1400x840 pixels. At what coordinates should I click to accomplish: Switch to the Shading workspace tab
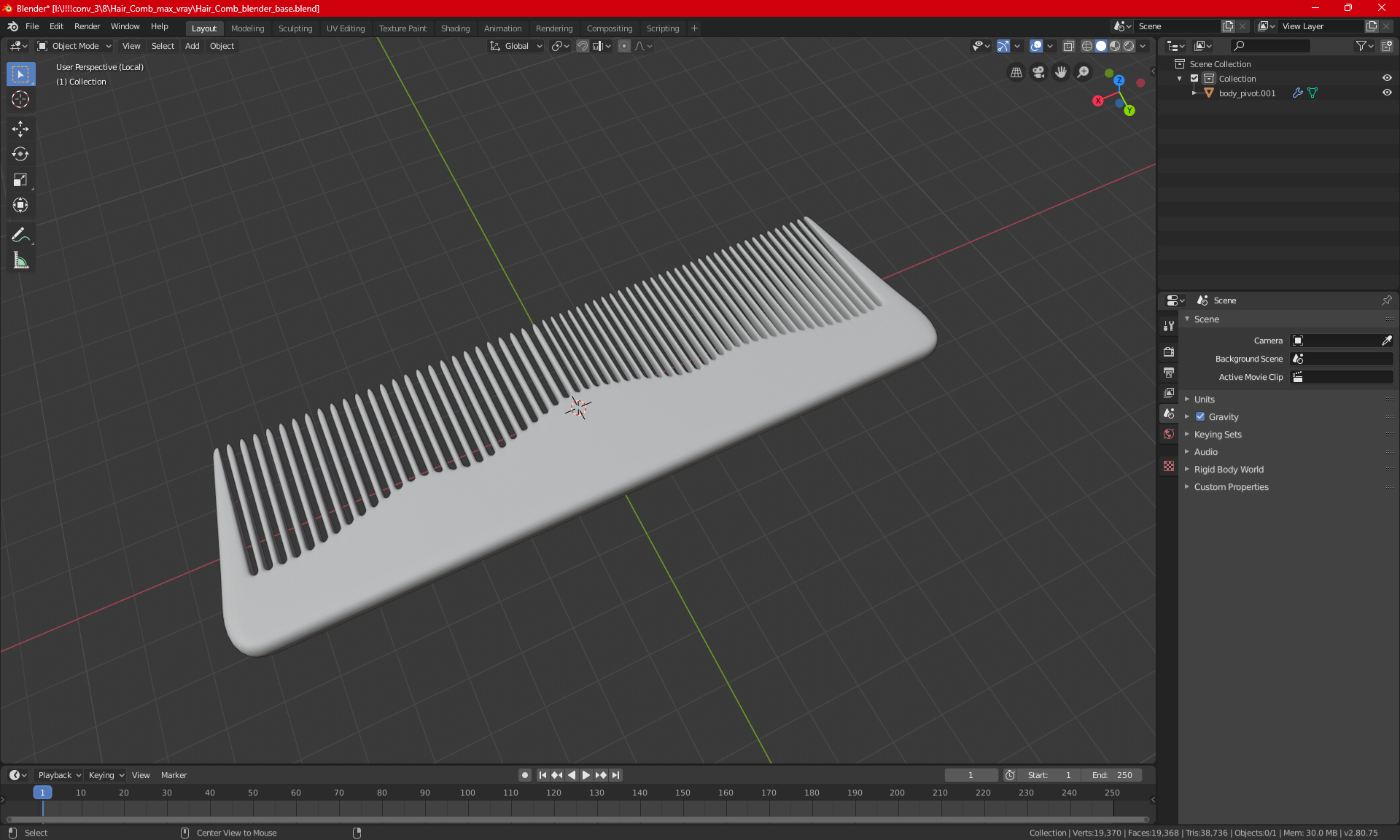[455, 28]
